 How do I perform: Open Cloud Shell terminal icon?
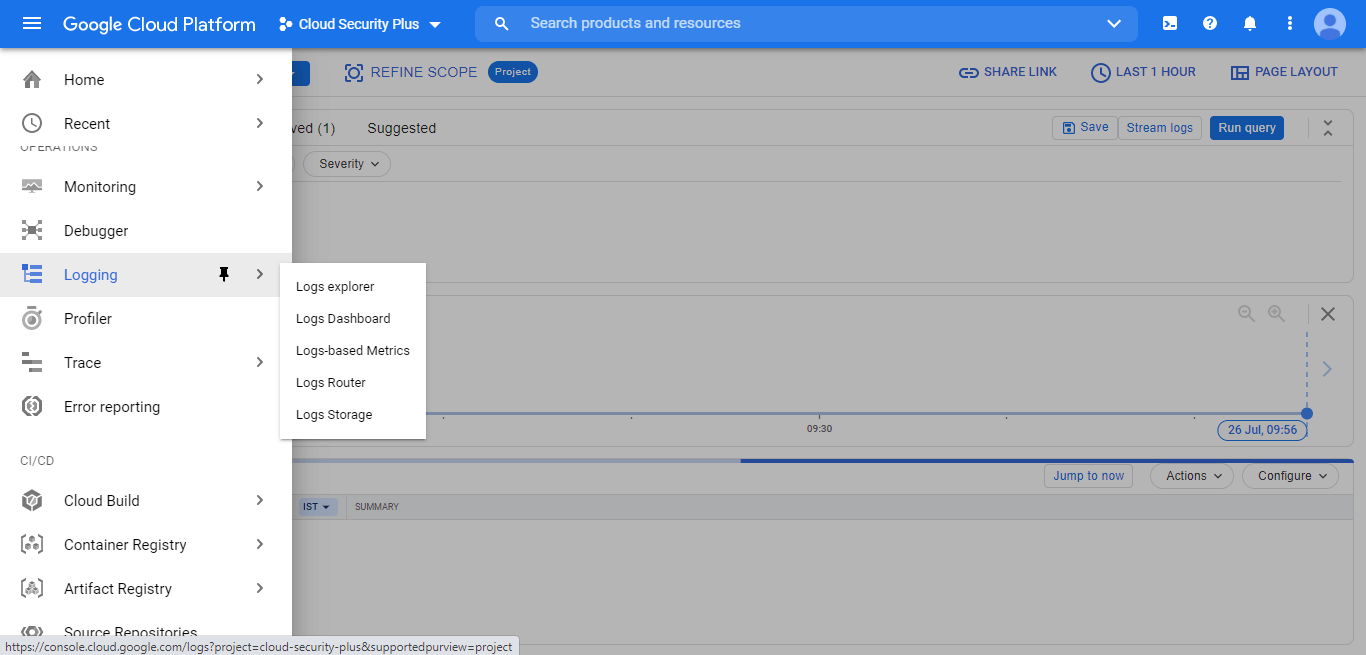click(1170, 24)
